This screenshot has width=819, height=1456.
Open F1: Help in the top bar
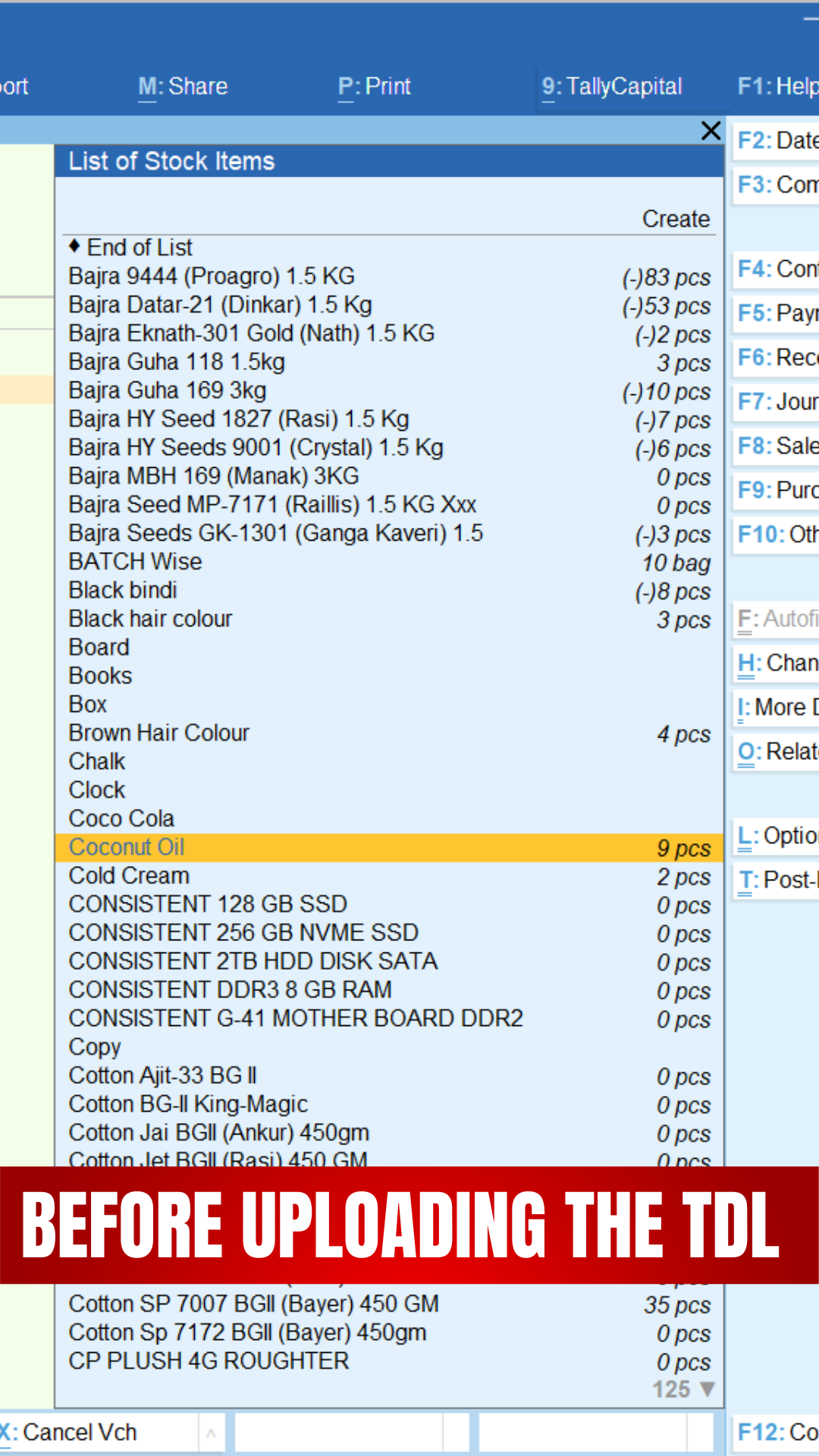(777, 86)
